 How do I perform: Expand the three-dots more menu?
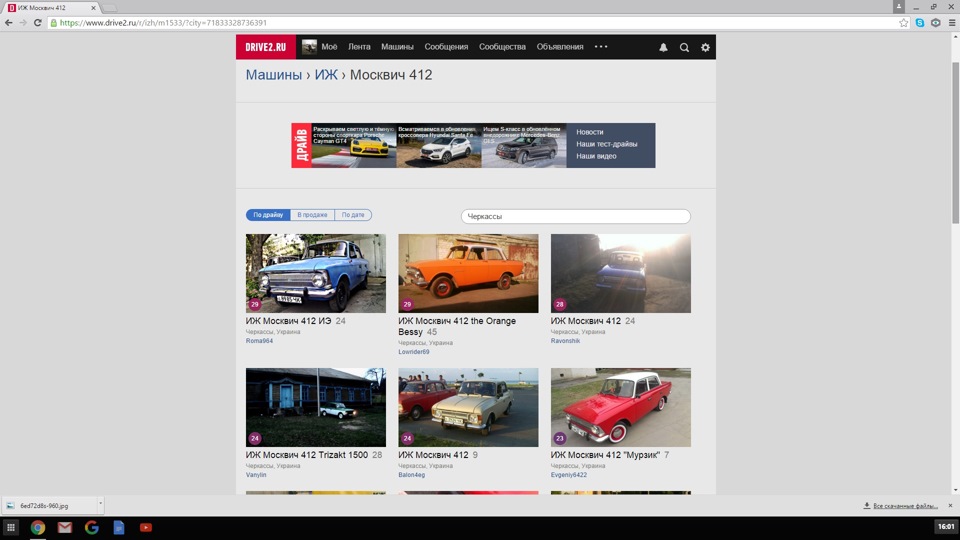601,47
